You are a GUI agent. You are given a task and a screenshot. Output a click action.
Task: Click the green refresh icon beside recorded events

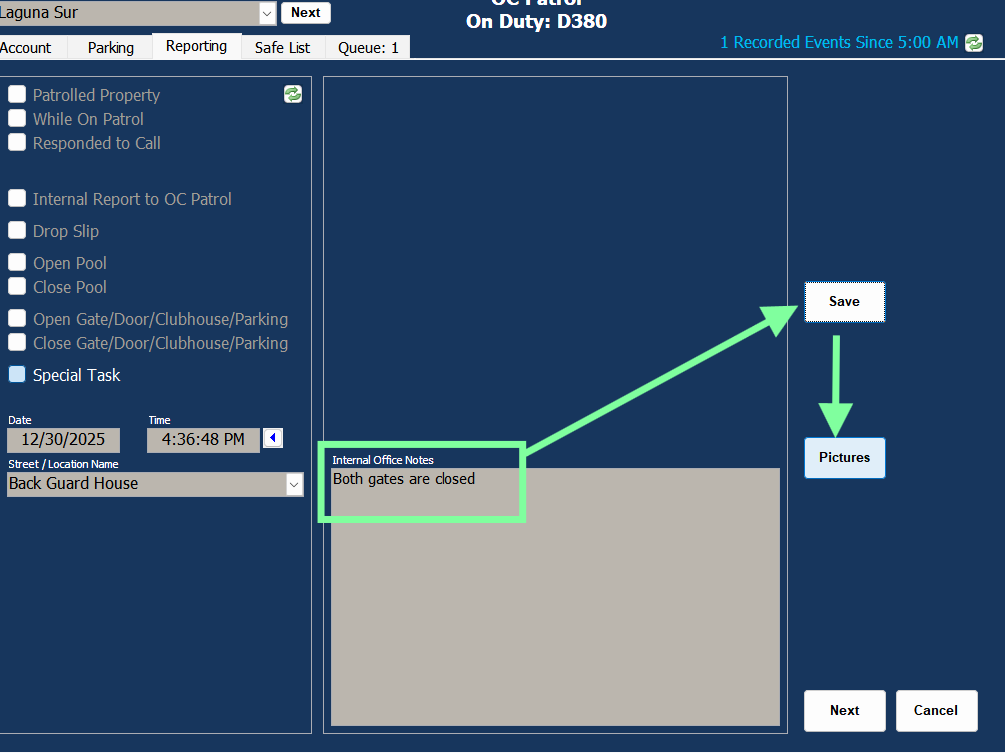973,43
